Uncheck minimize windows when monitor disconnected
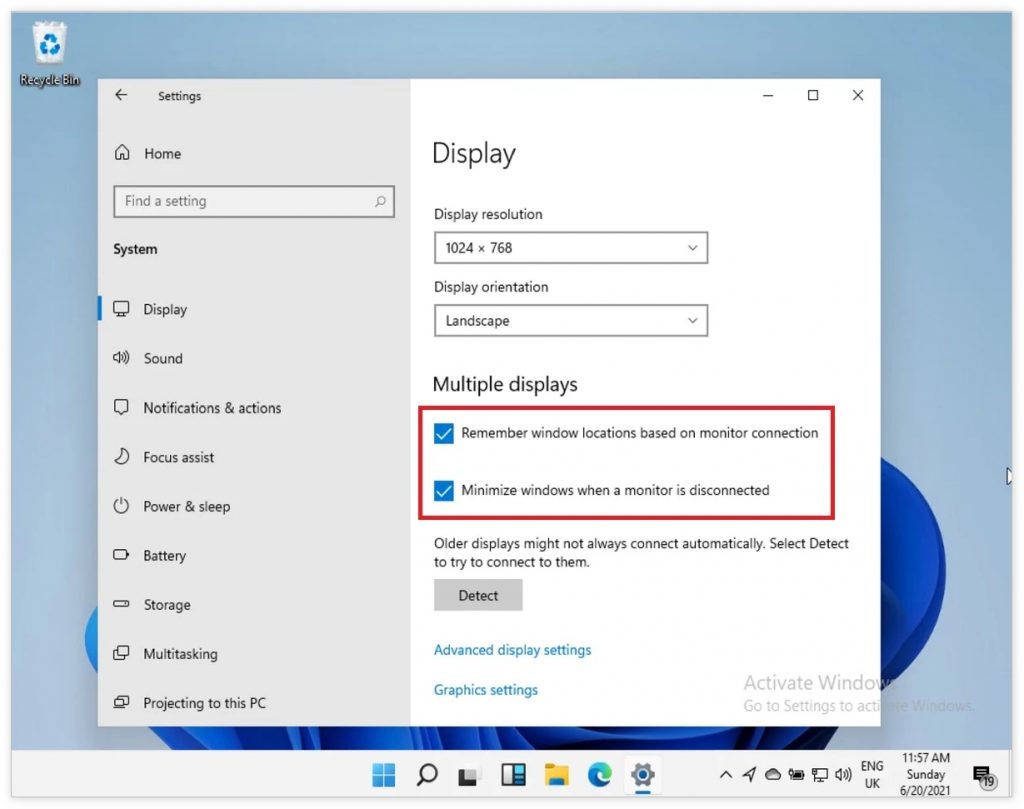Screen dimensions: 1024x809 444,490
